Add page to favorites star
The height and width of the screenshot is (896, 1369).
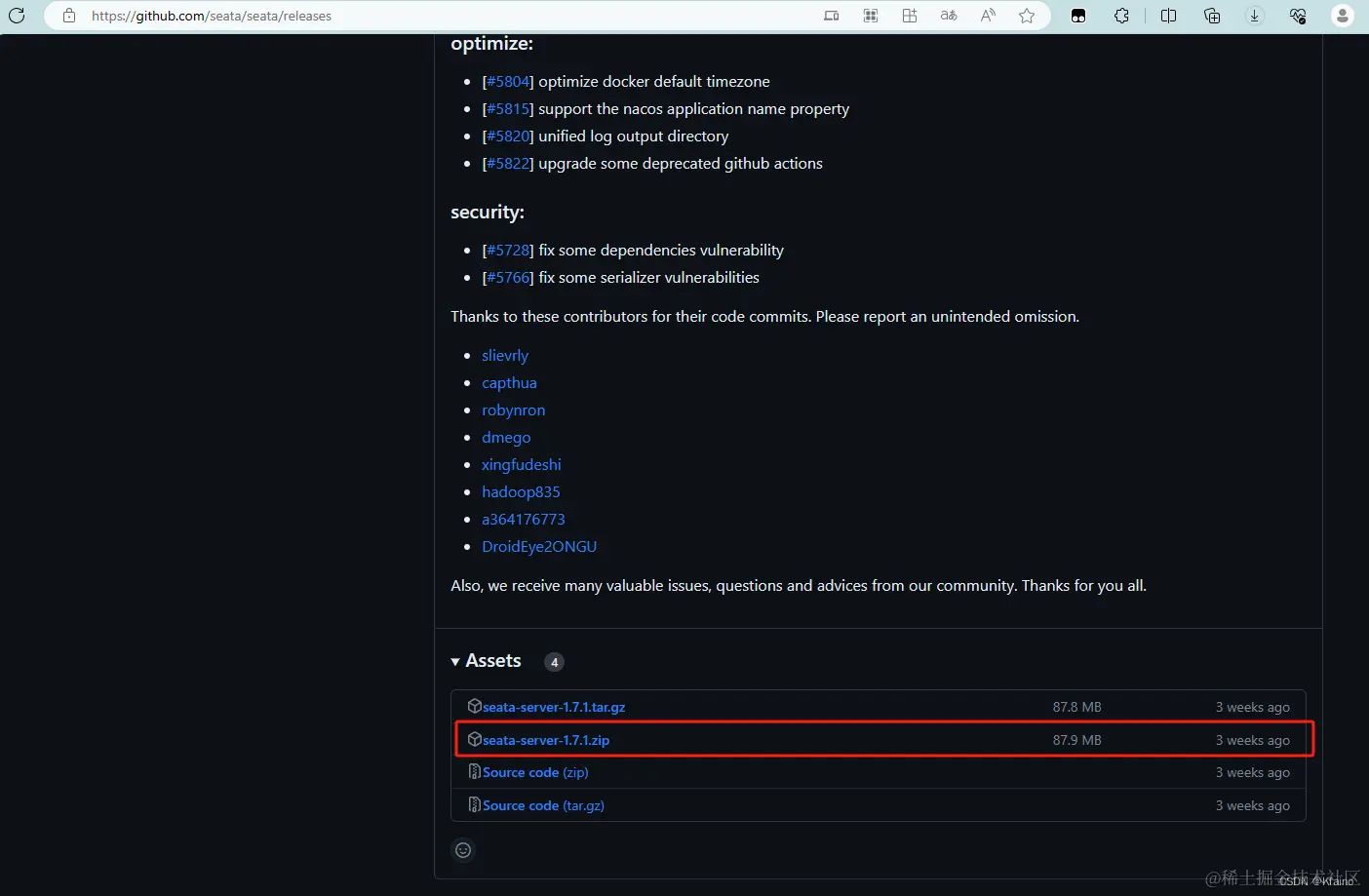(x=1027, y=16)
